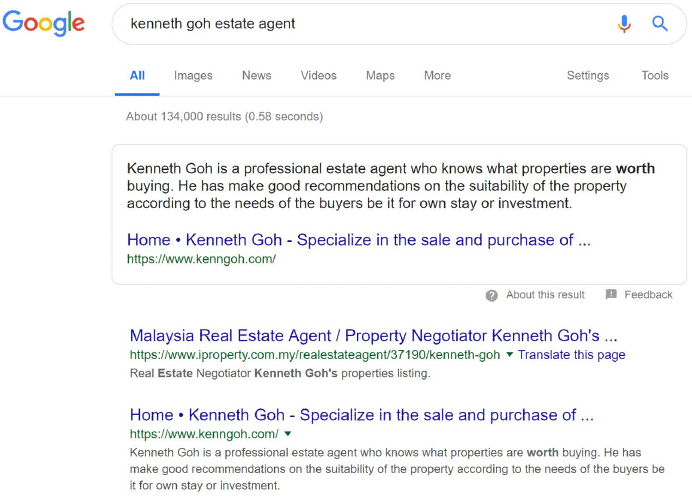Select the All results tab
The height and width of the screenshot is (499, 692).
[x=137, y=75]
